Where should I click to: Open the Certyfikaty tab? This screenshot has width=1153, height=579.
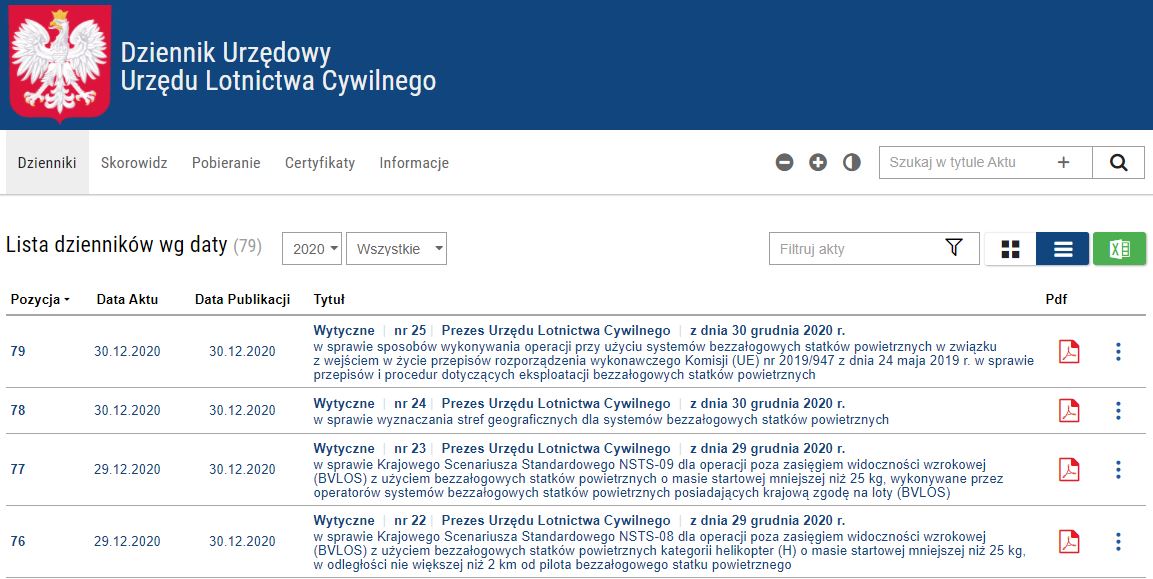tap(320, 163)
